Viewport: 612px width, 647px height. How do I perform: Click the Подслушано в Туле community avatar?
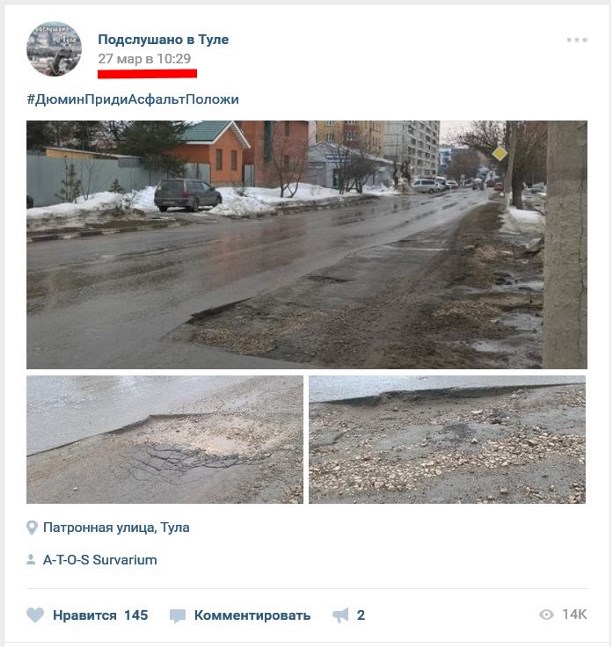54,49
